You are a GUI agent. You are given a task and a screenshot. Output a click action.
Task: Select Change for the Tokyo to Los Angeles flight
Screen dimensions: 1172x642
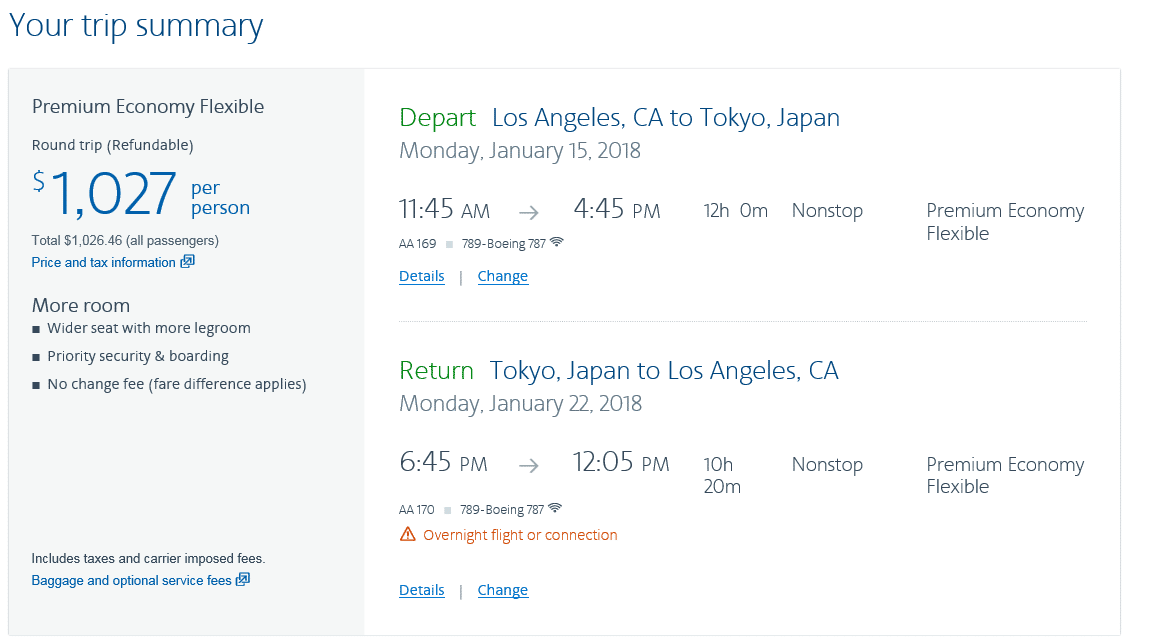pos(502,590)
